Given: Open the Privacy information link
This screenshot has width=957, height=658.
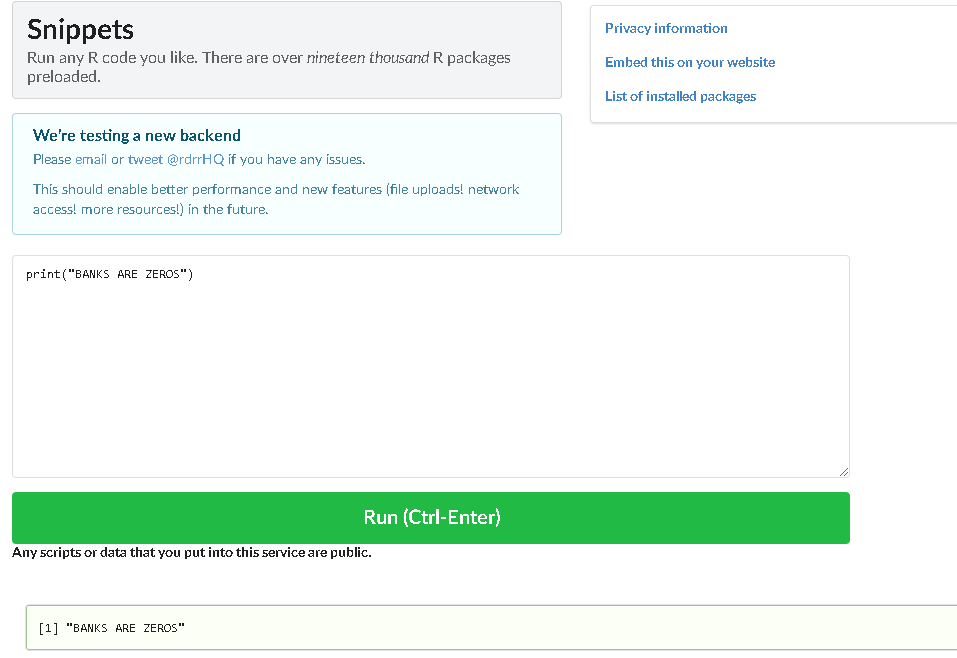Looking at the screenshot, I should click(x=666, y=29).
